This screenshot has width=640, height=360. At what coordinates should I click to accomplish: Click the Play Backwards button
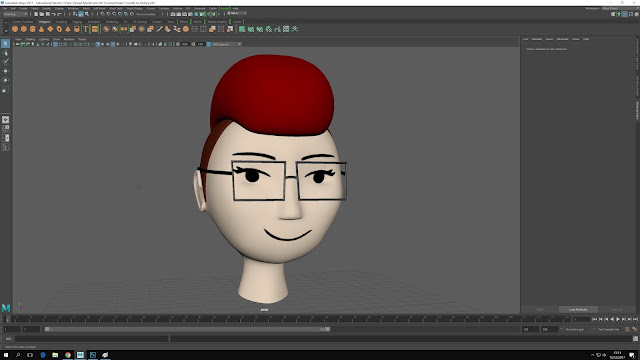coord(612,319)
